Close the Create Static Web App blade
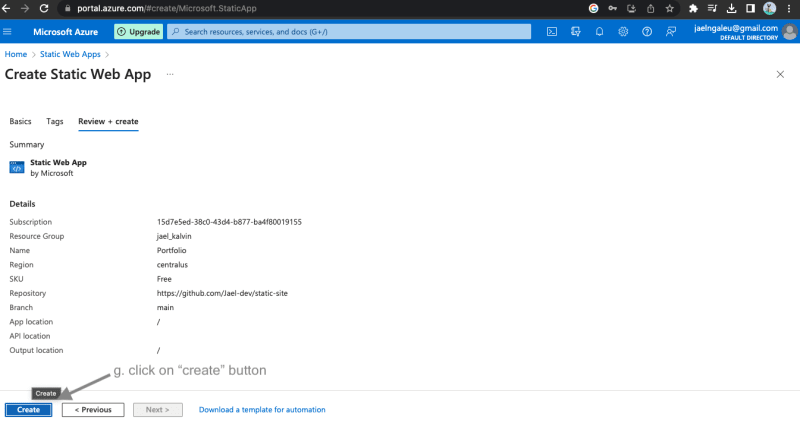The width and height of the screenshot is (800, 423). pyautogui.click(x=780, y=74)
